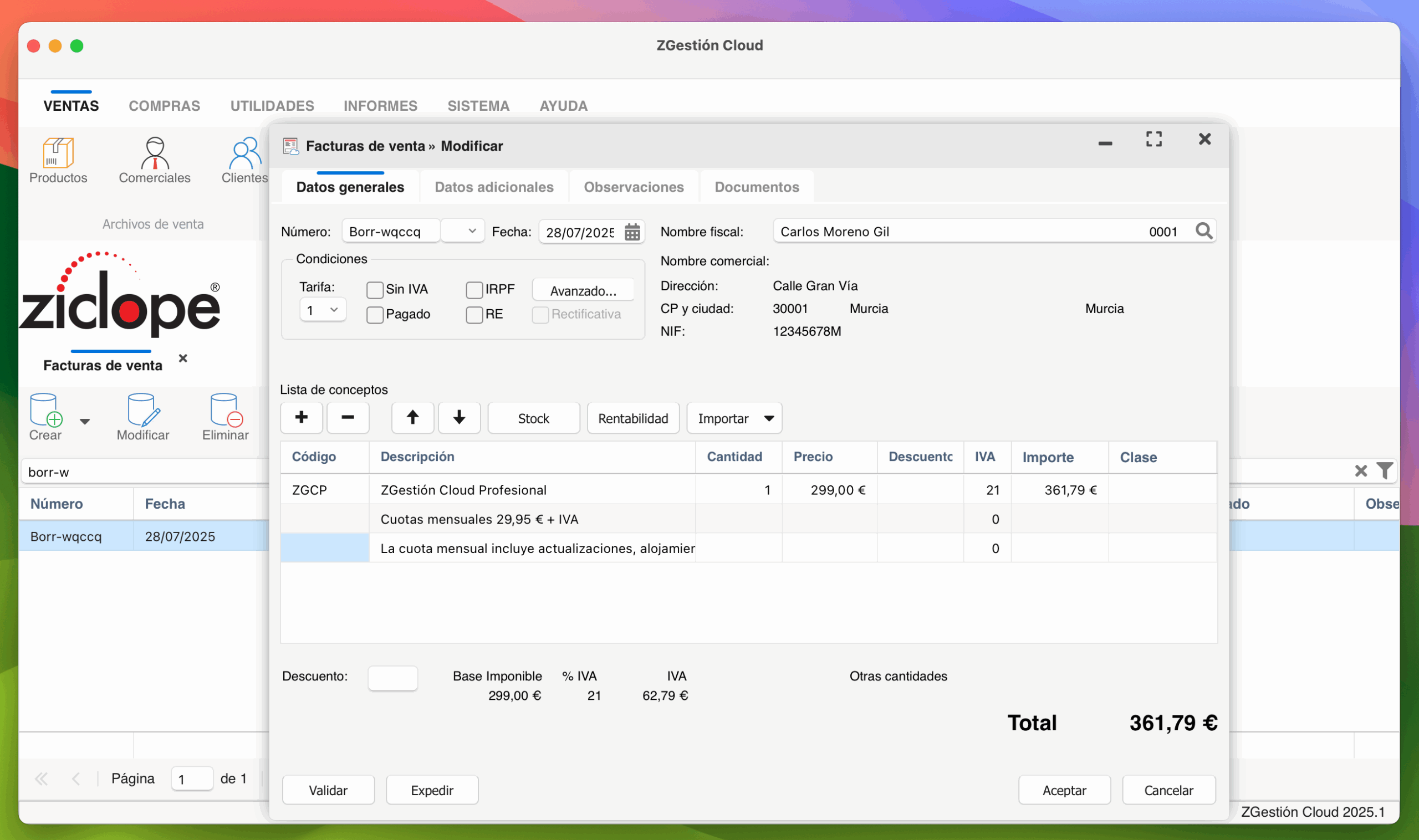Maximize the Modificar dialog
The image size is (1419, 840).
coord(1153,139)
